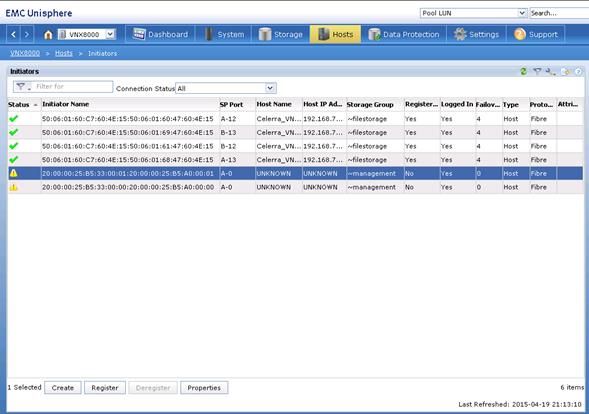
Task: Sort by the Failover column header
Action: 488,104
